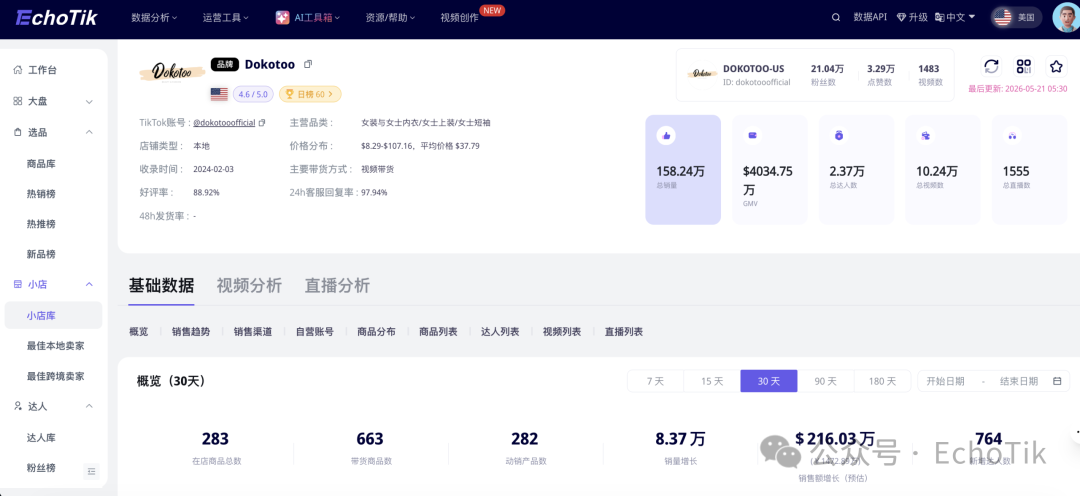
Task: Select the total sales thumbs-up card
Action: 683,169
